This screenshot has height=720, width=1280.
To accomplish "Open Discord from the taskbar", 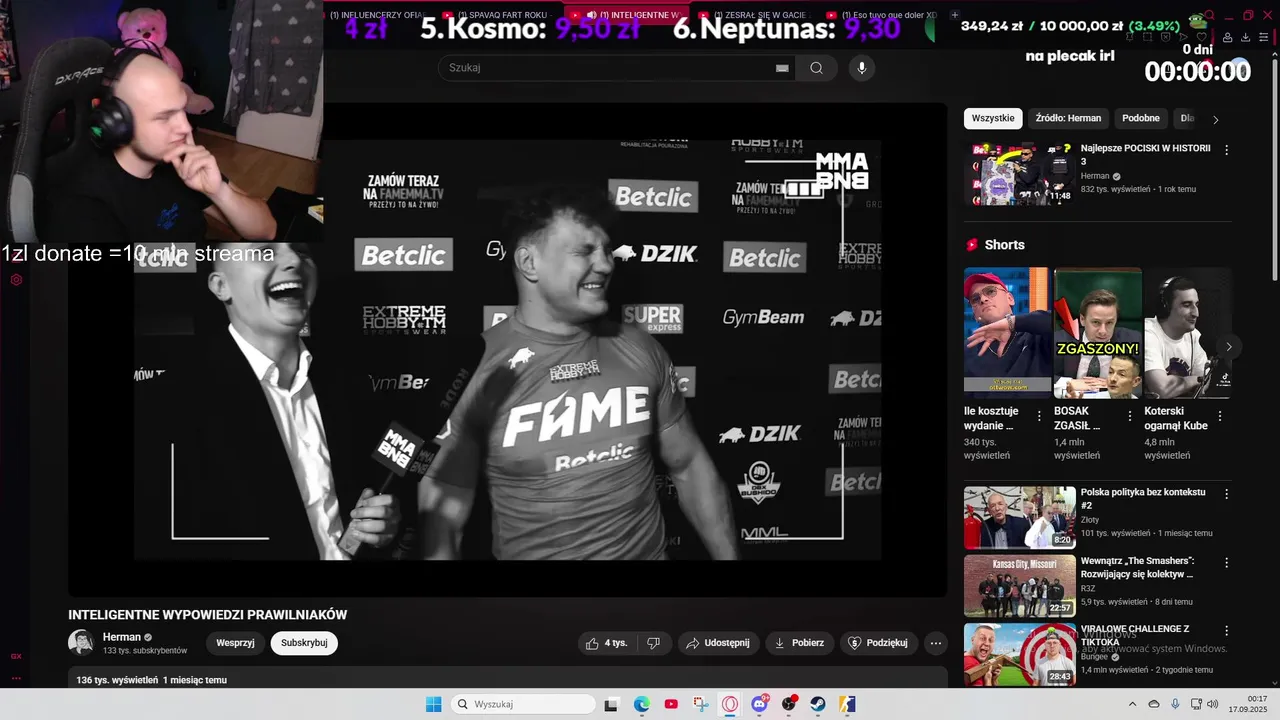I will [759, 704].
